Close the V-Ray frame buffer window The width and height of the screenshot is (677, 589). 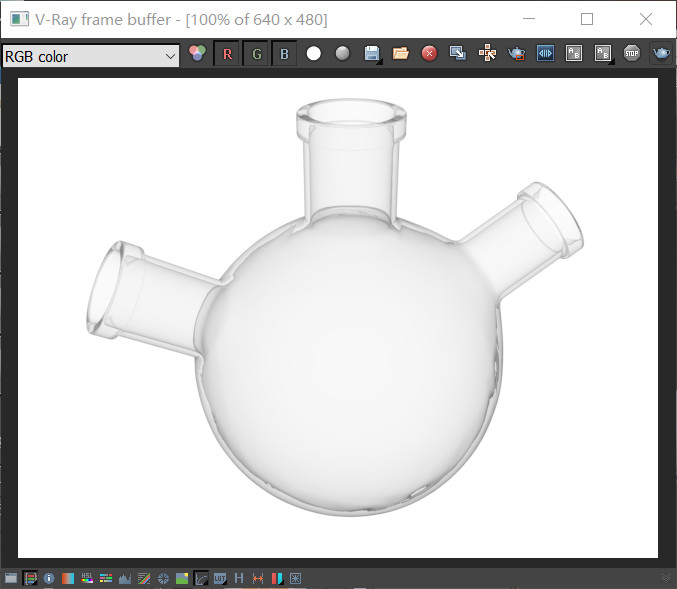(x=646, y=19)
